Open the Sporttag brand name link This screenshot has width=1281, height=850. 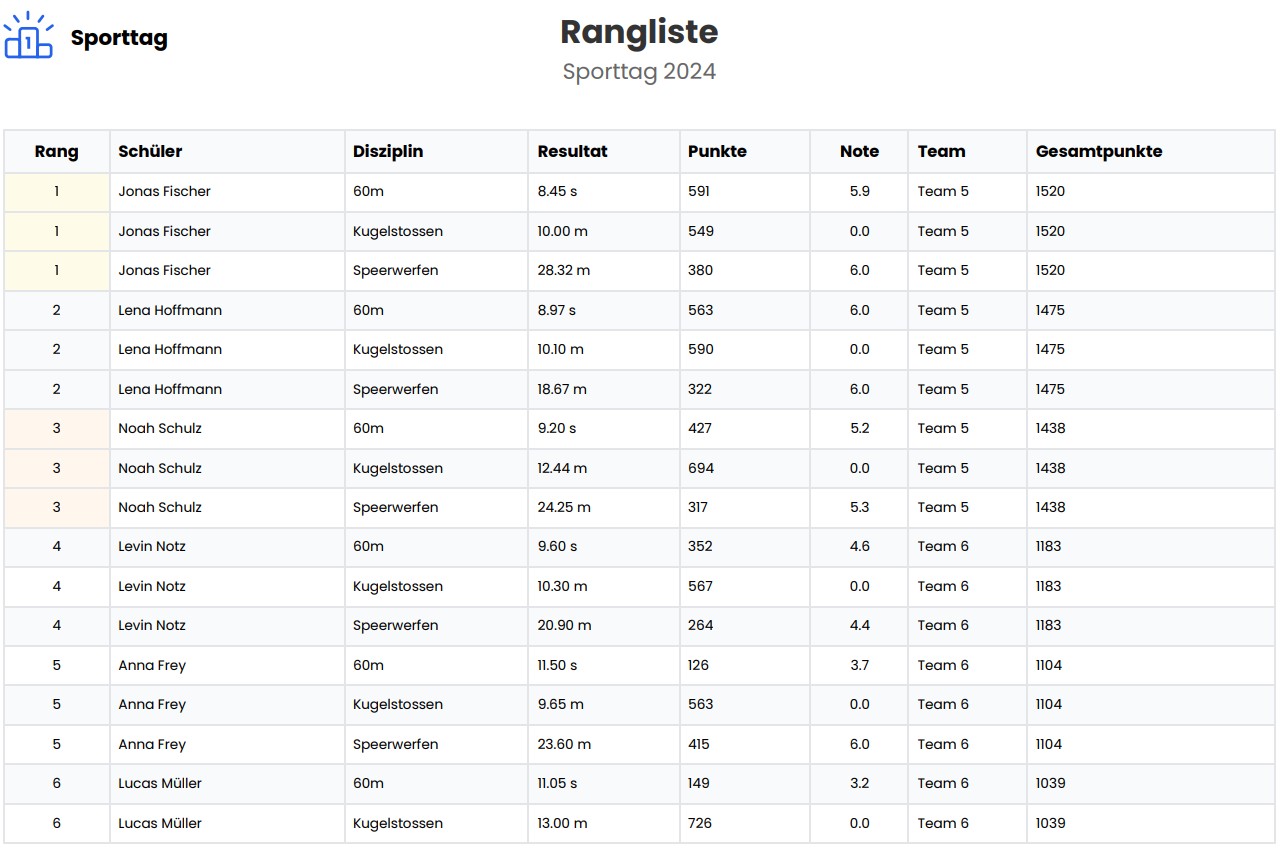point(119,38)
